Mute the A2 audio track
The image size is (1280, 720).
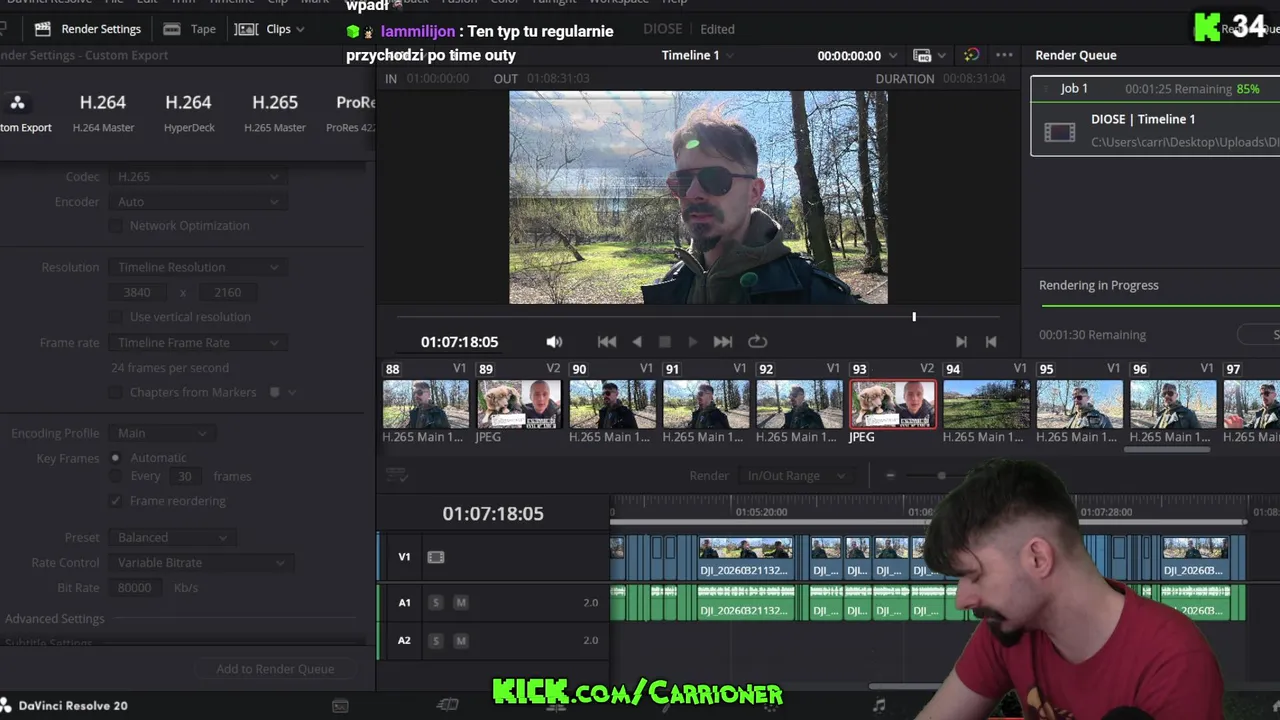(461, 641)
